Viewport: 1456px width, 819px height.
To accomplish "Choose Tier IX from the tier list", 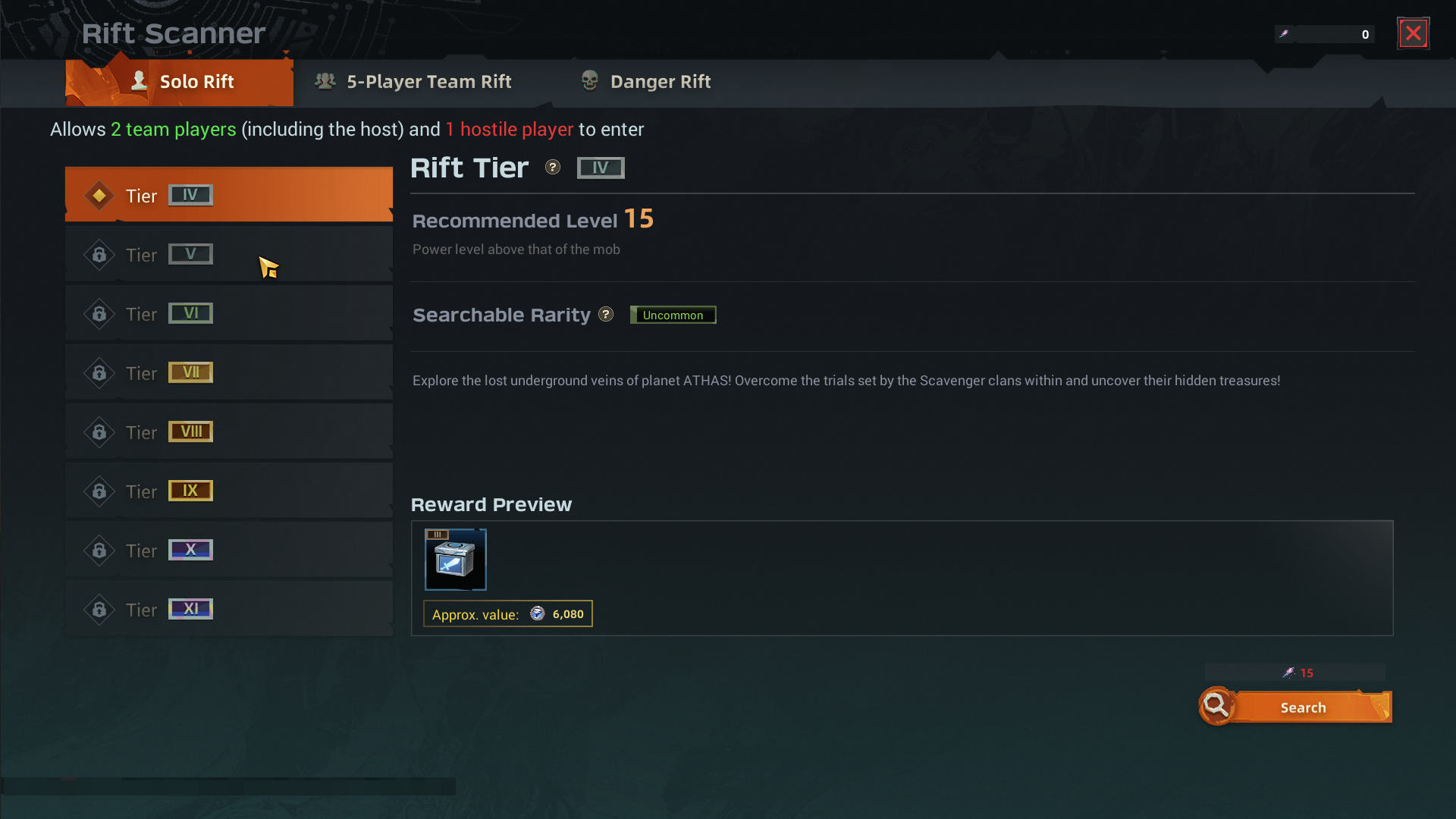I will tap(229, 491).
